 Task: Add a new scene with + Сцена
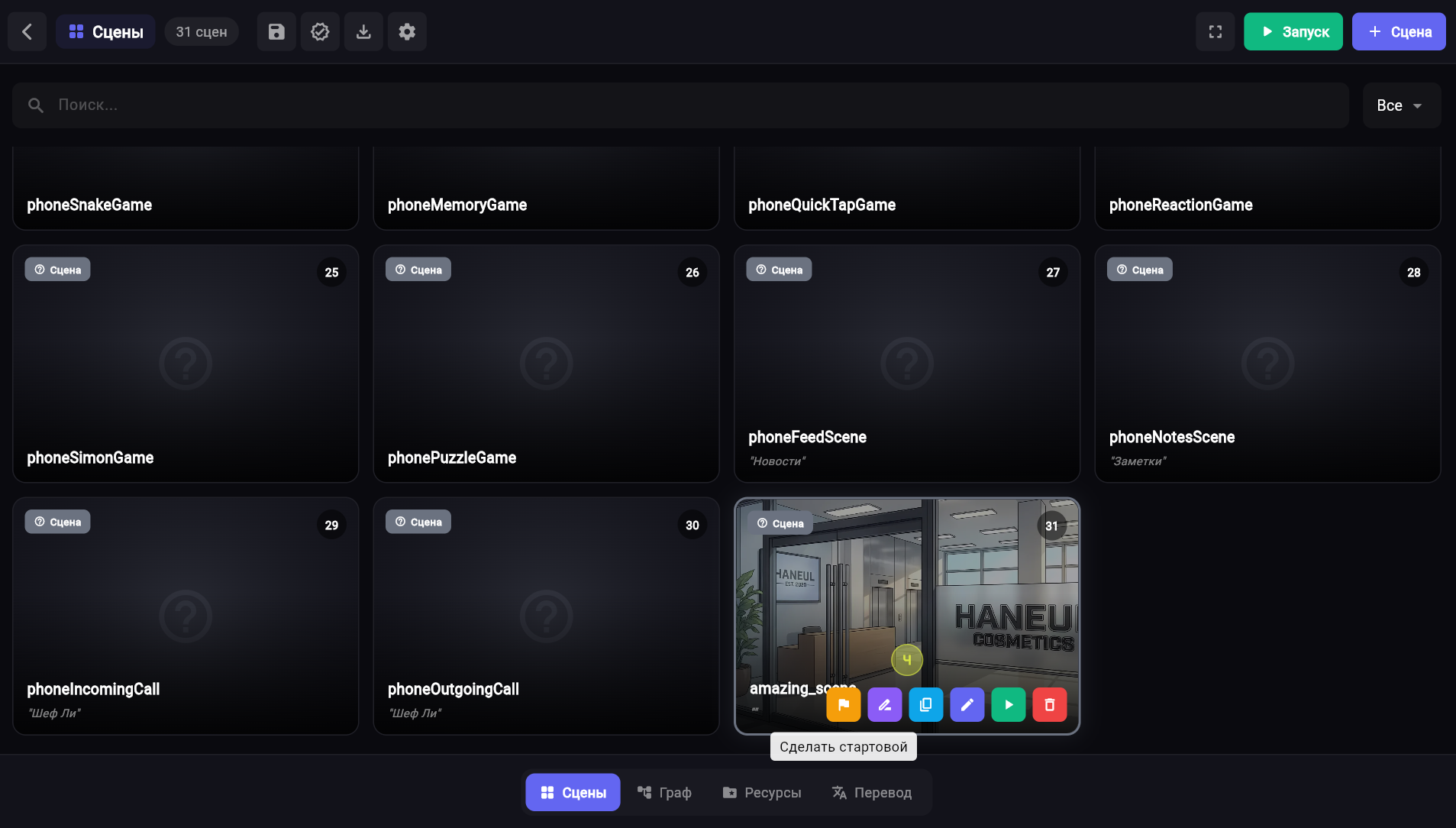[x=1399, y=31]
